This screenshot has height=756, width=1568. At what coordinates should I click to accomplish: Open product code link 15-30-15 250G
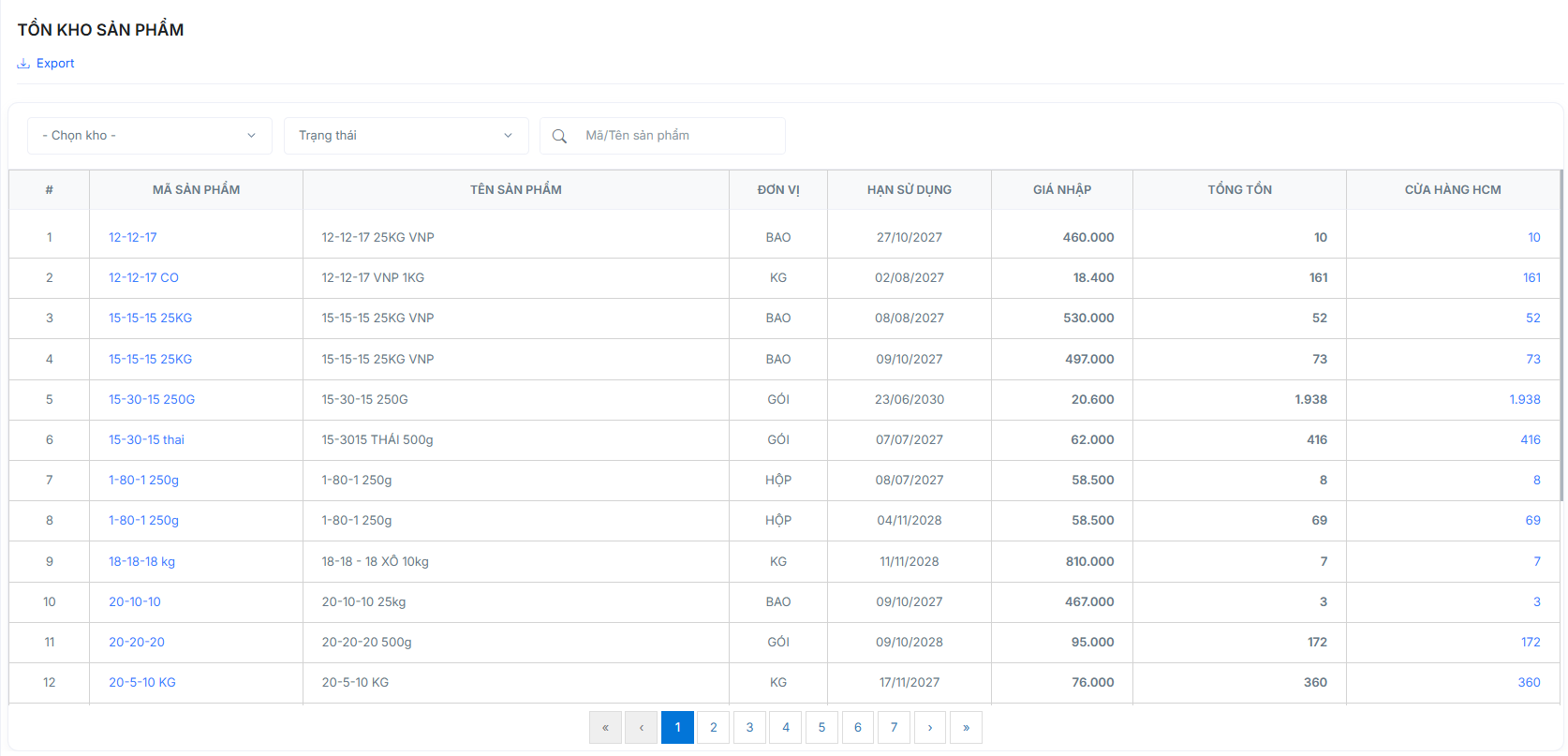point(152,399)
